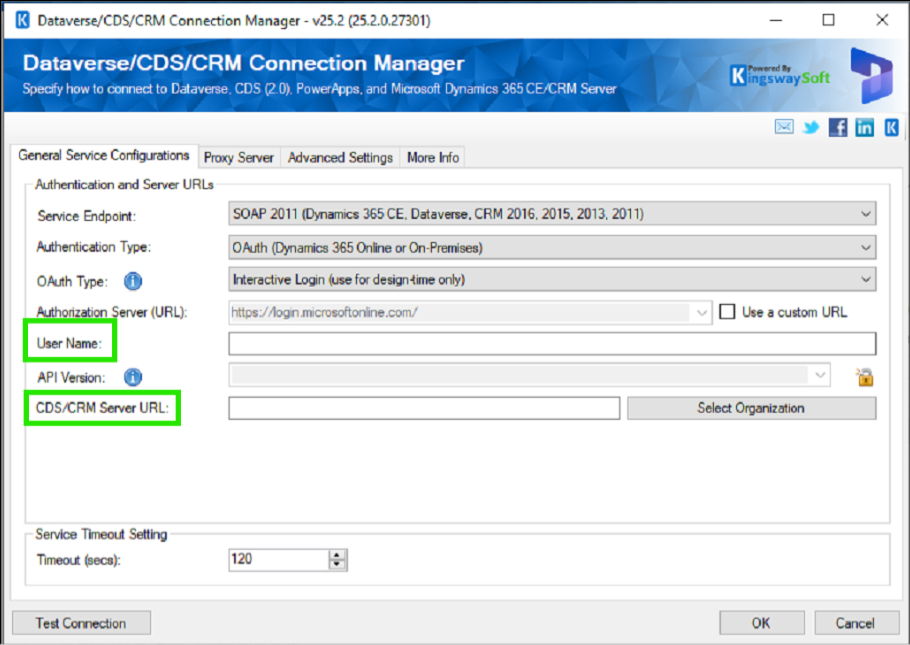
Task: Click the 'Service Endpoint:' label
Action: (86, 216)
